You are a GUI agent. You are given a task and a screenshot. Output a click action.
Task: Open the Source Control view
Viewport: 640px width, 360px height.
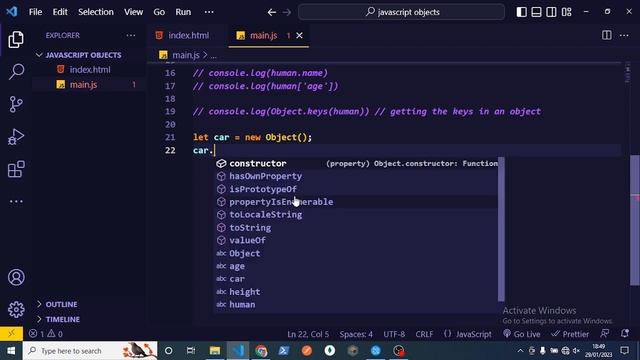16,104
